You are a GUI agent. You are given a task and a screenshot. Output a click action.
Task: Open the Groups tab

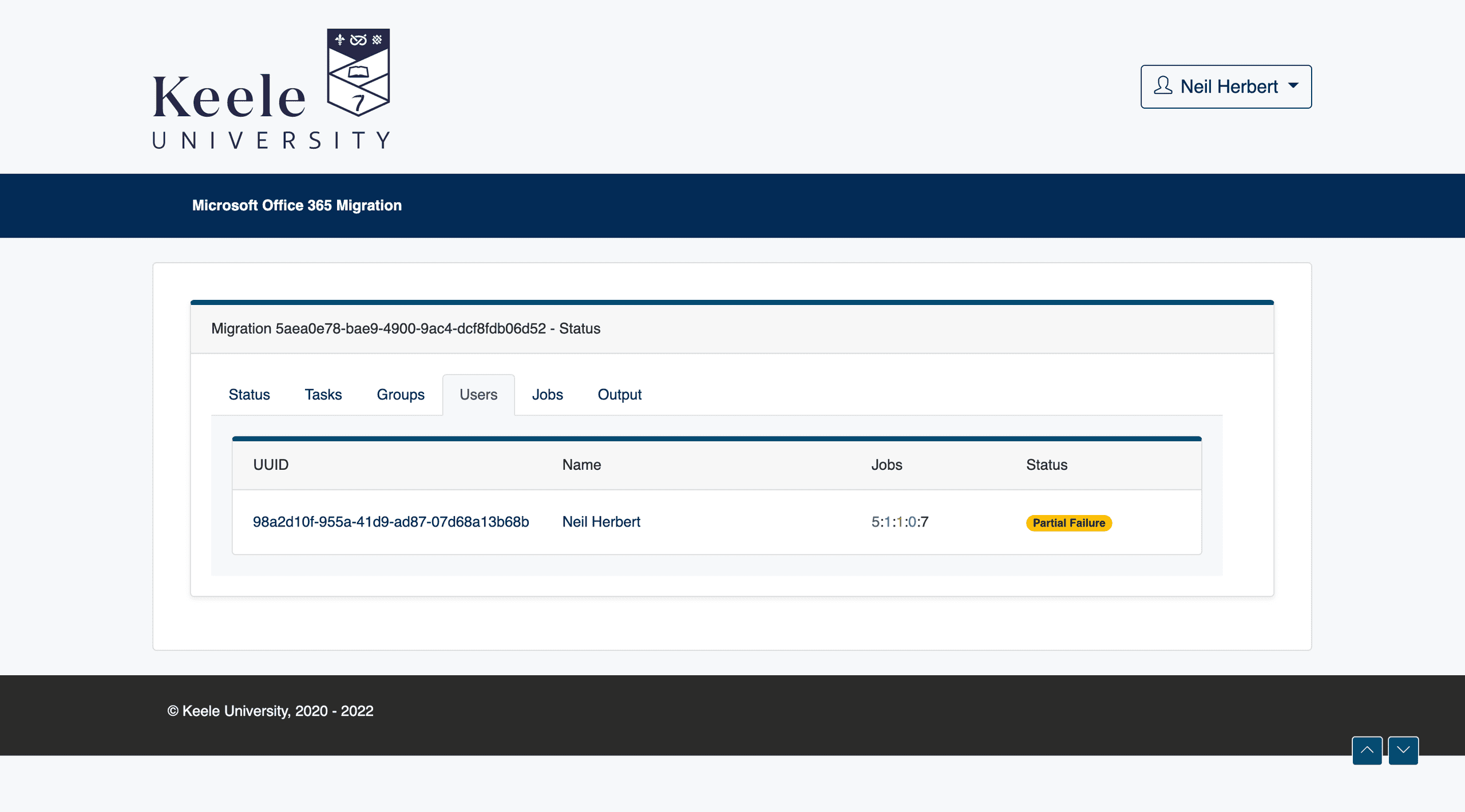click(x=401, y=394)
